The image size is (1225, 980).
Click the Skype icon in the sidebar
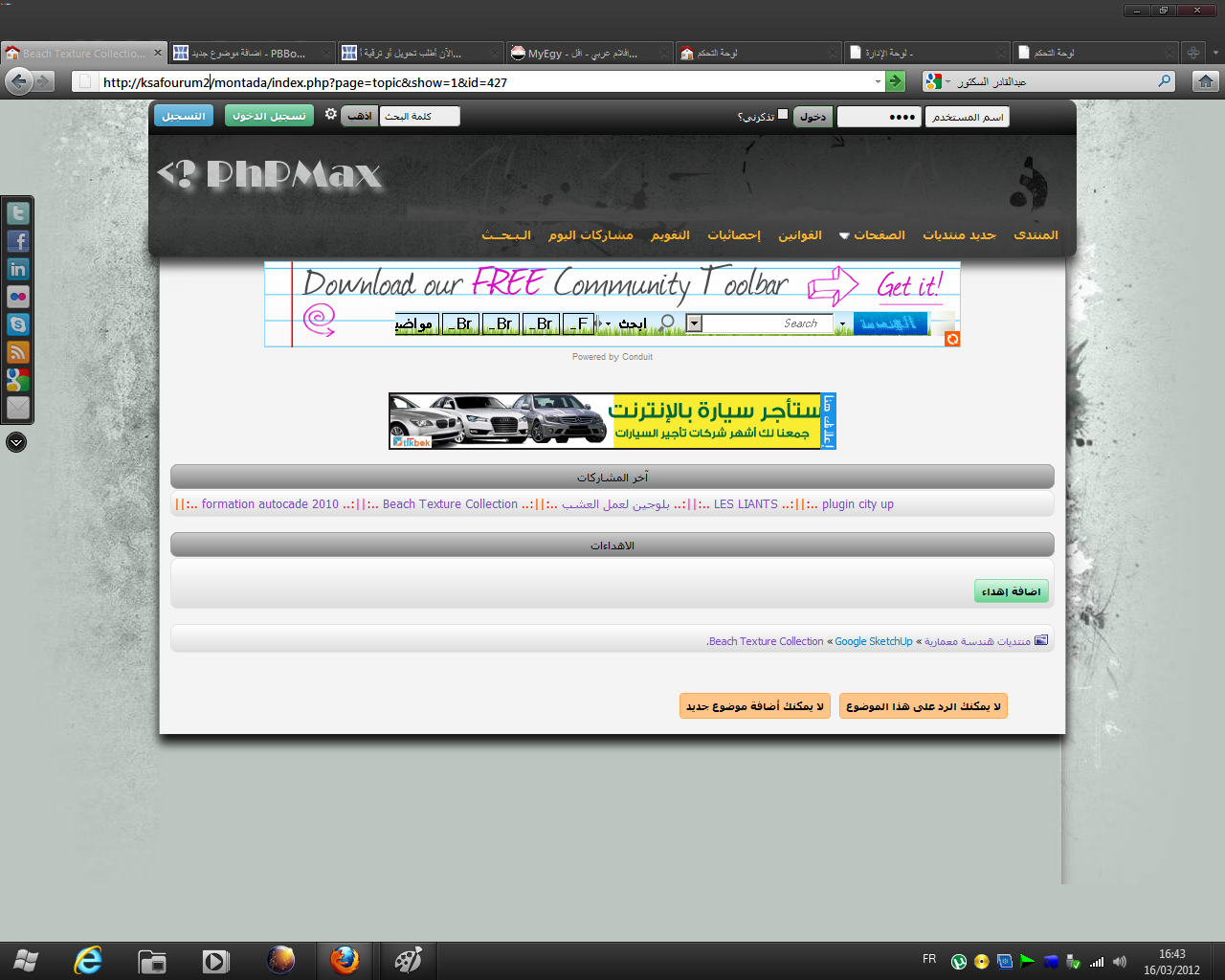tap(18, 324)
